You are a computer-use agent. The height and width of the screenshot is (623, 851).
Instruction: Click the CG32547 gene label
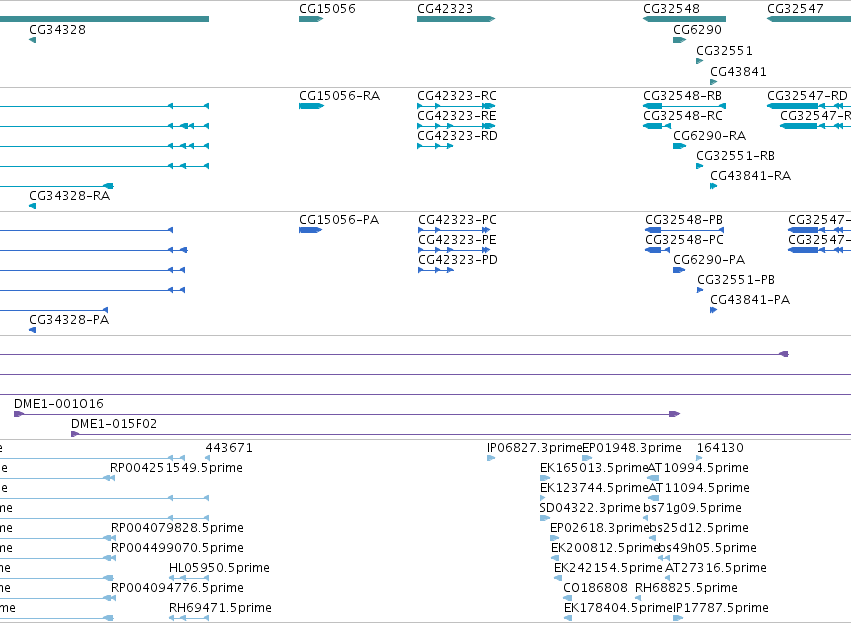pos(795,9)
